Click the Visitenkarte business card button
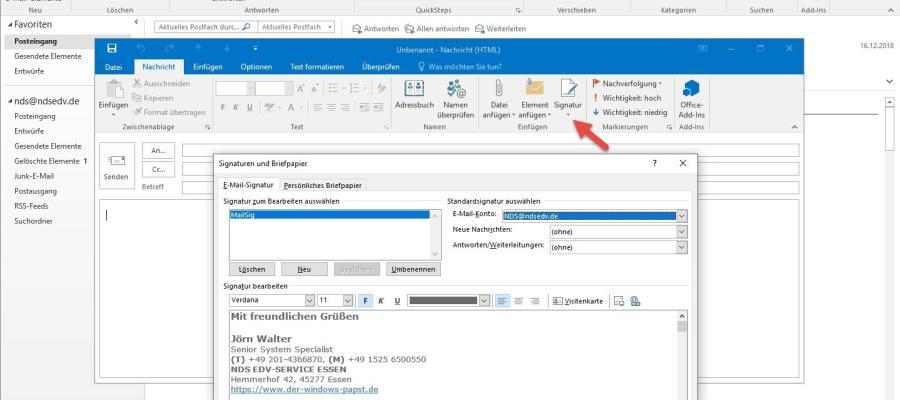The image size is (900, 400). [x=578, y=300]
